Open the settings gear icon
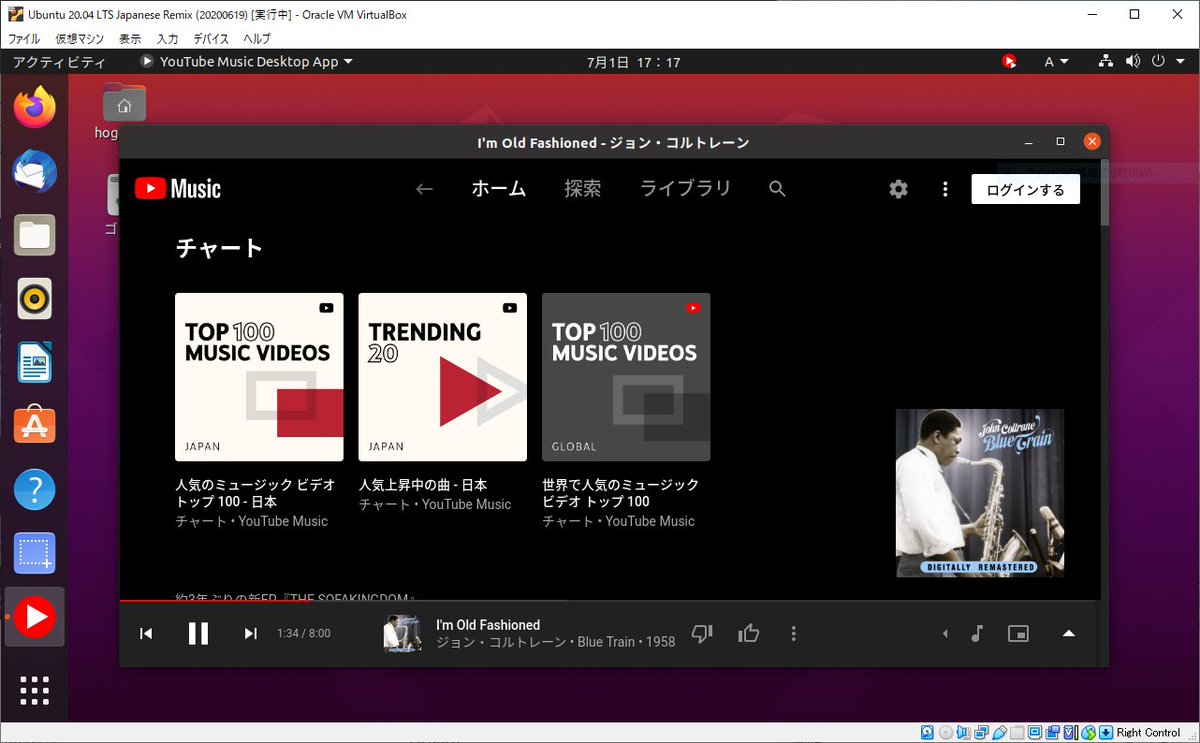The width and height of the screenshot is (1200, 743). coord(899,189)
